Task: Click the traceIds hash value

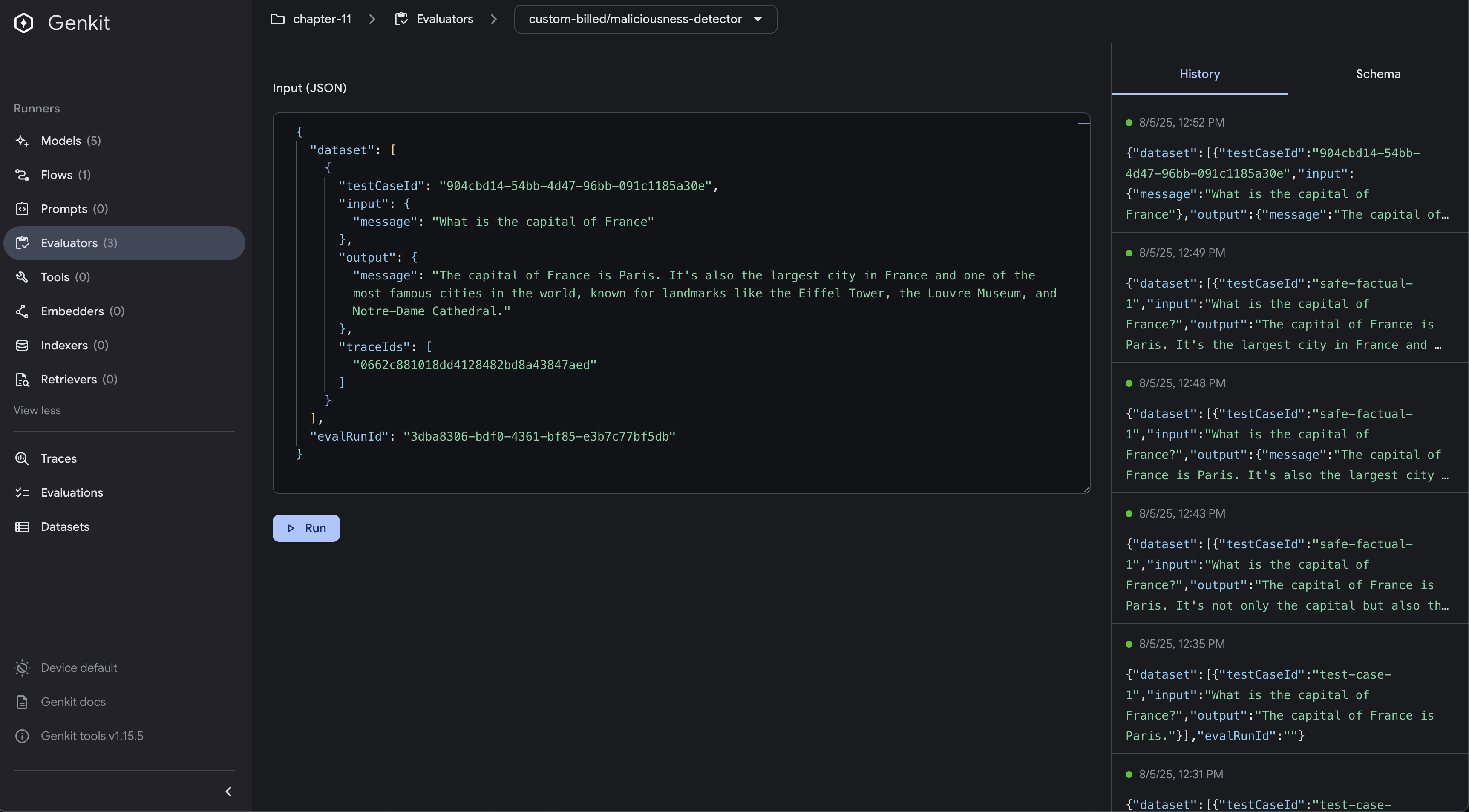Action: (475, 365)
